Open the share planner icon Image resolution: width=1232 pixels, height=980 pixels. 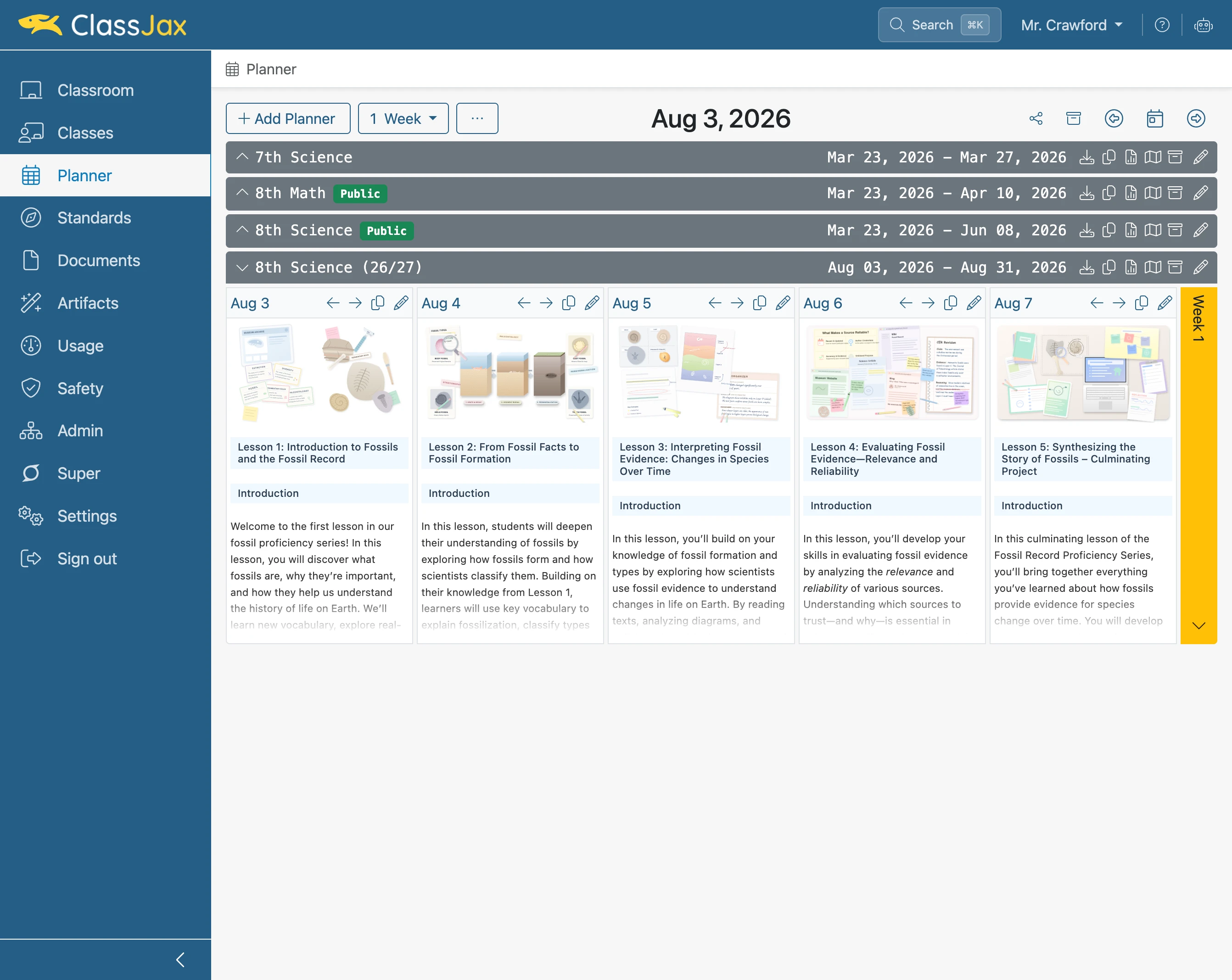point(1036,118)
